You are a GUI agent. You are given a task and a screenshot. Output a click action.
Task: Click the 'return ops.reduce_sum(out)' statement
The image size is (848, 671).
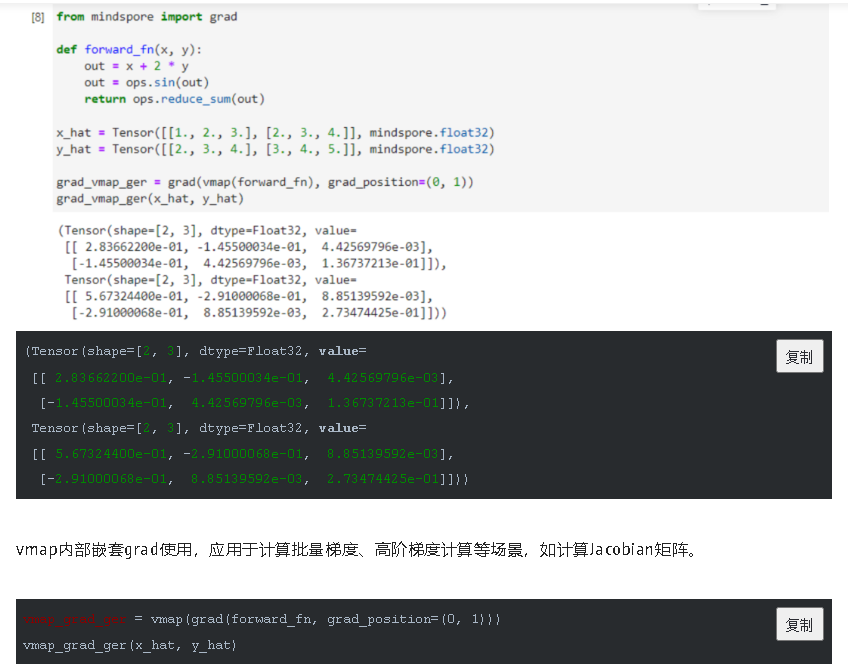click(174, 99)
